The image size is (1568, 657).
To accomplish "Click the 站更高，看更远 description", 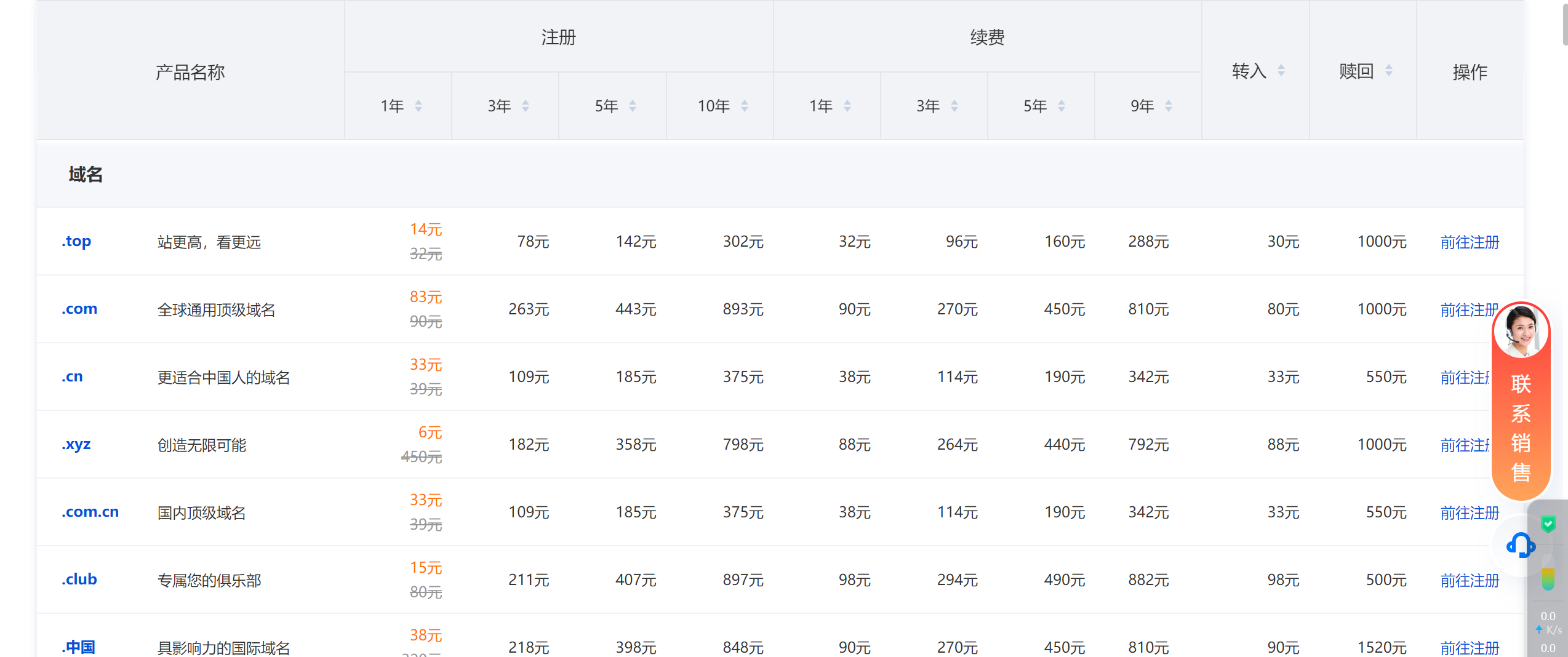I will (209, 242).
